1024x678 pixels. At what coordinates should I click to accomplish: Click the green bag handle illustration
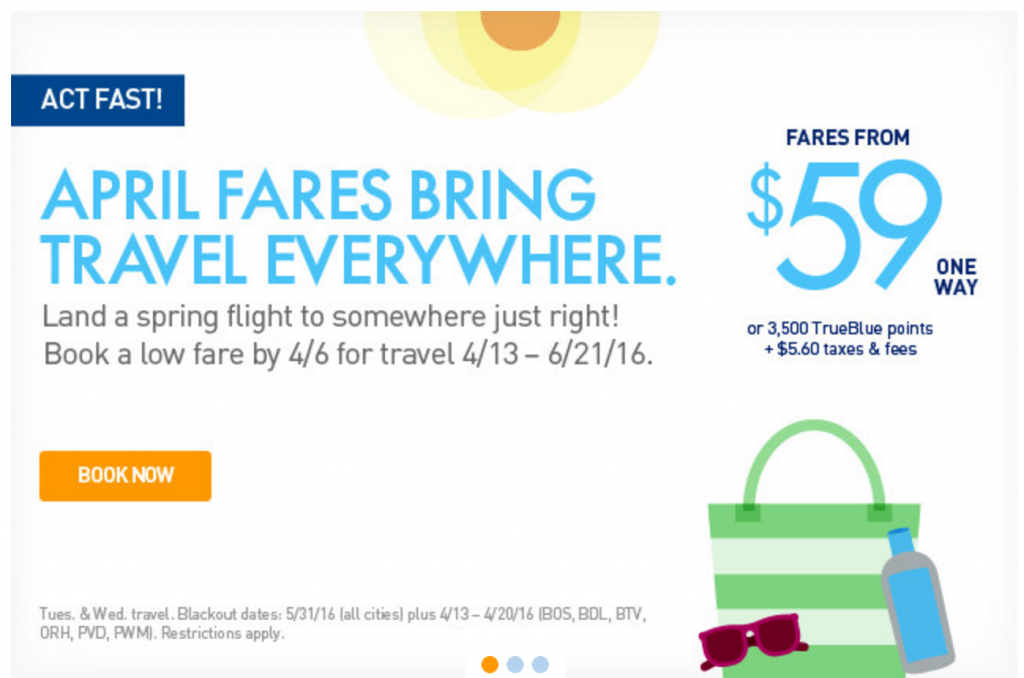[x=814, y=464]
